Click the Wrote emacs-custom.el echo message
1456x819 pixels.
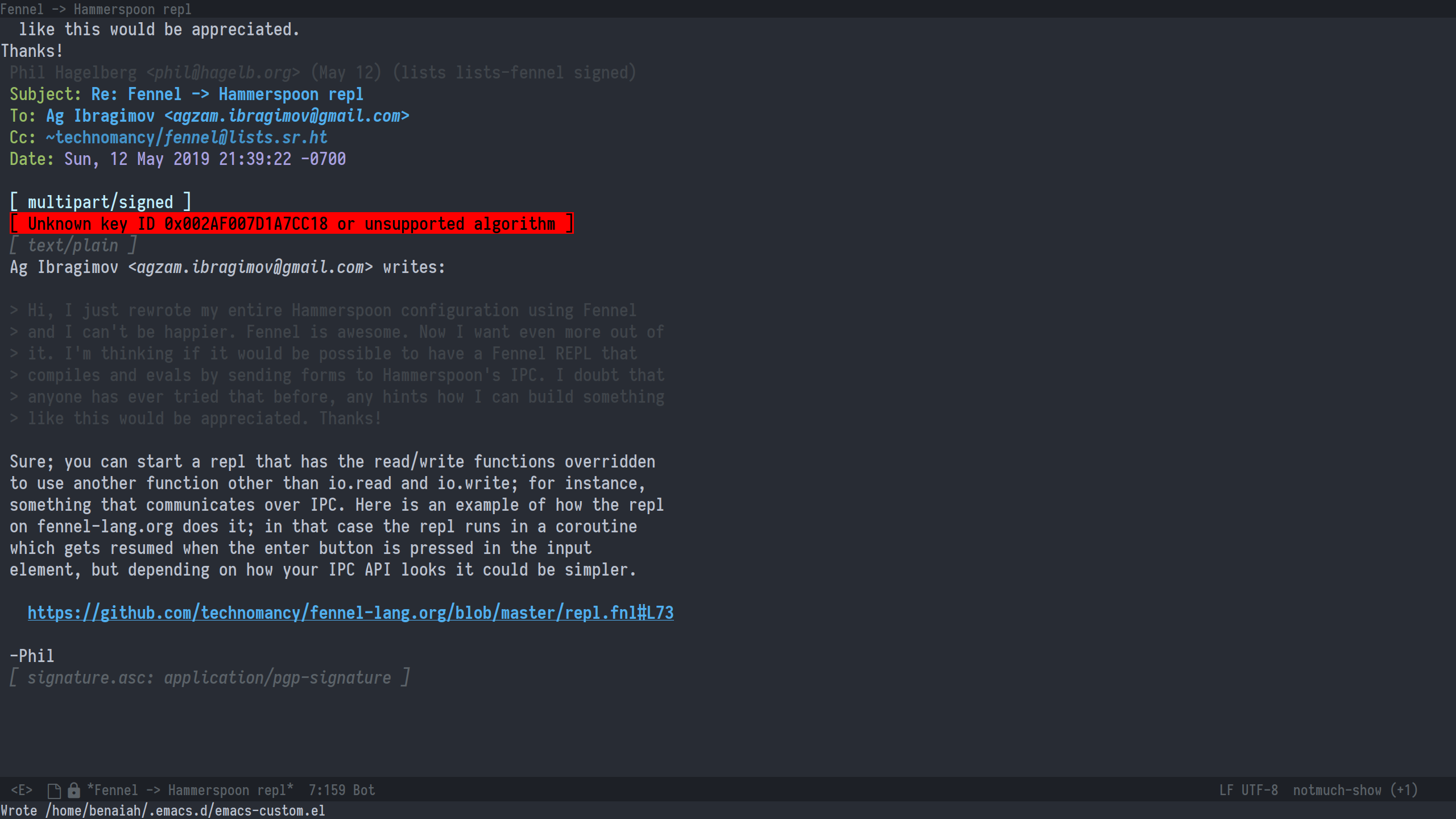pos(163,810)
